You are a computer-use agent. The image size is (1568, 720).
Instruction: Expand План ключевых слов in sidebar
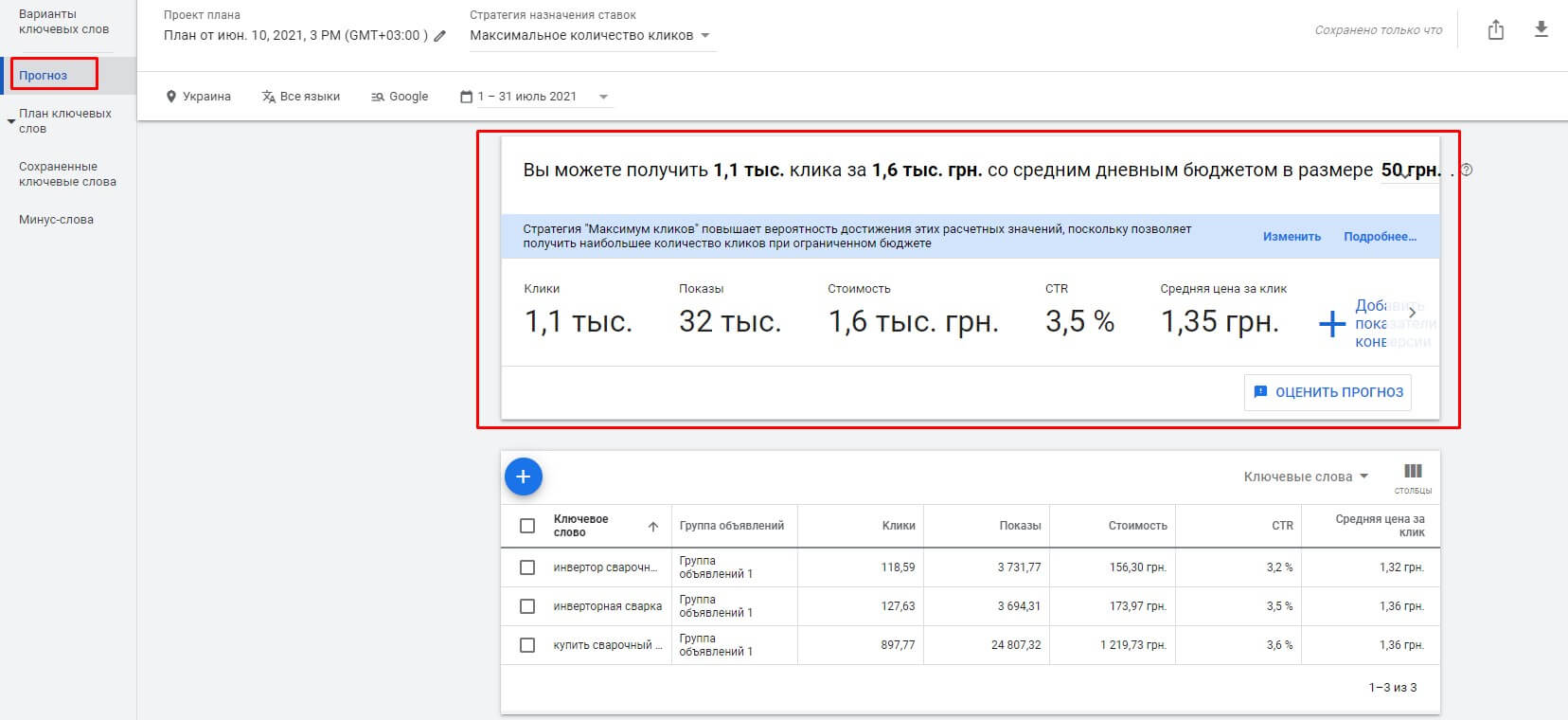(x=11, y=121)
